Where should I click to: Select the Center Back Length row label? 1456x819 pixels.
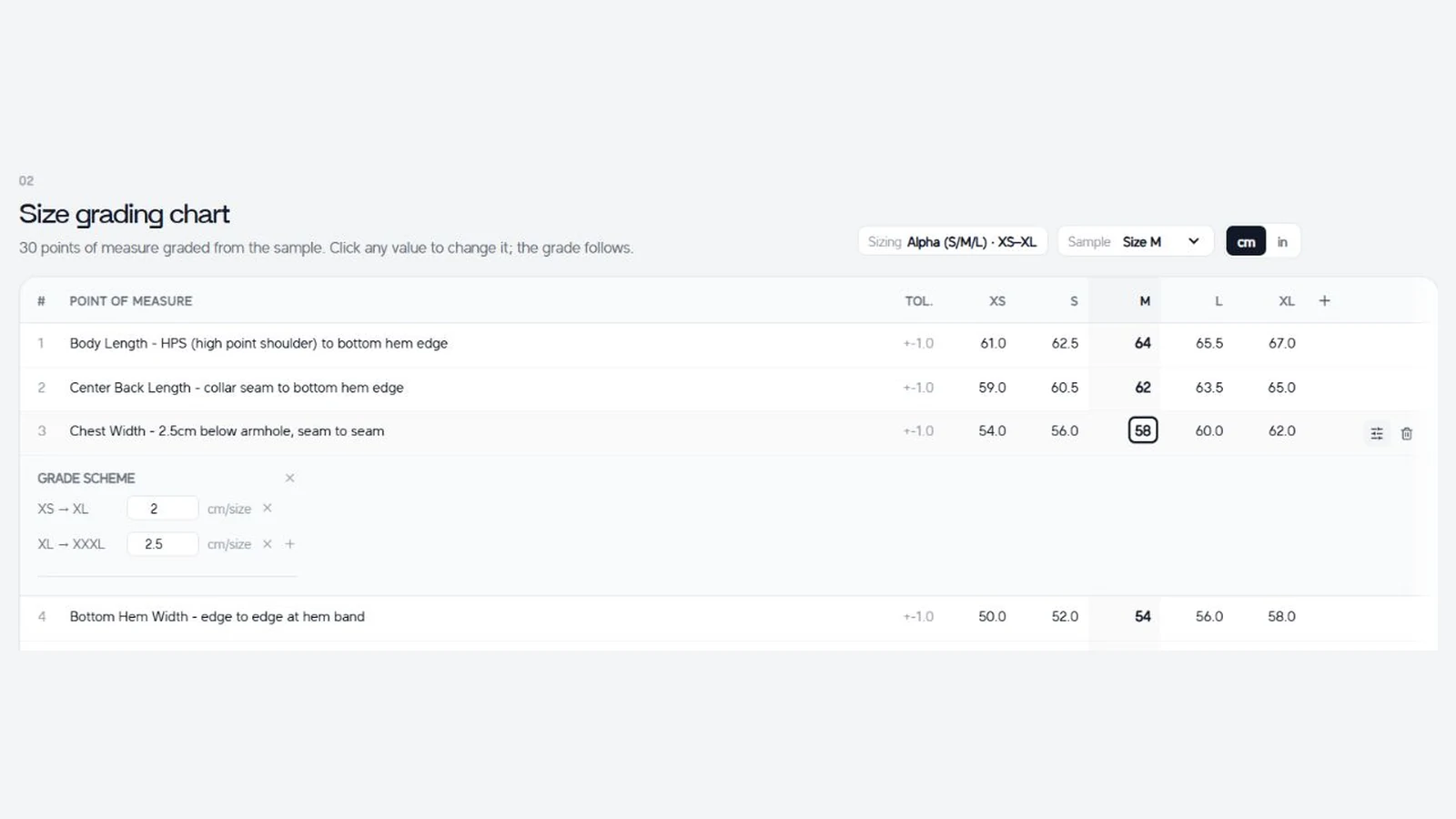click(x=237, y=388)
